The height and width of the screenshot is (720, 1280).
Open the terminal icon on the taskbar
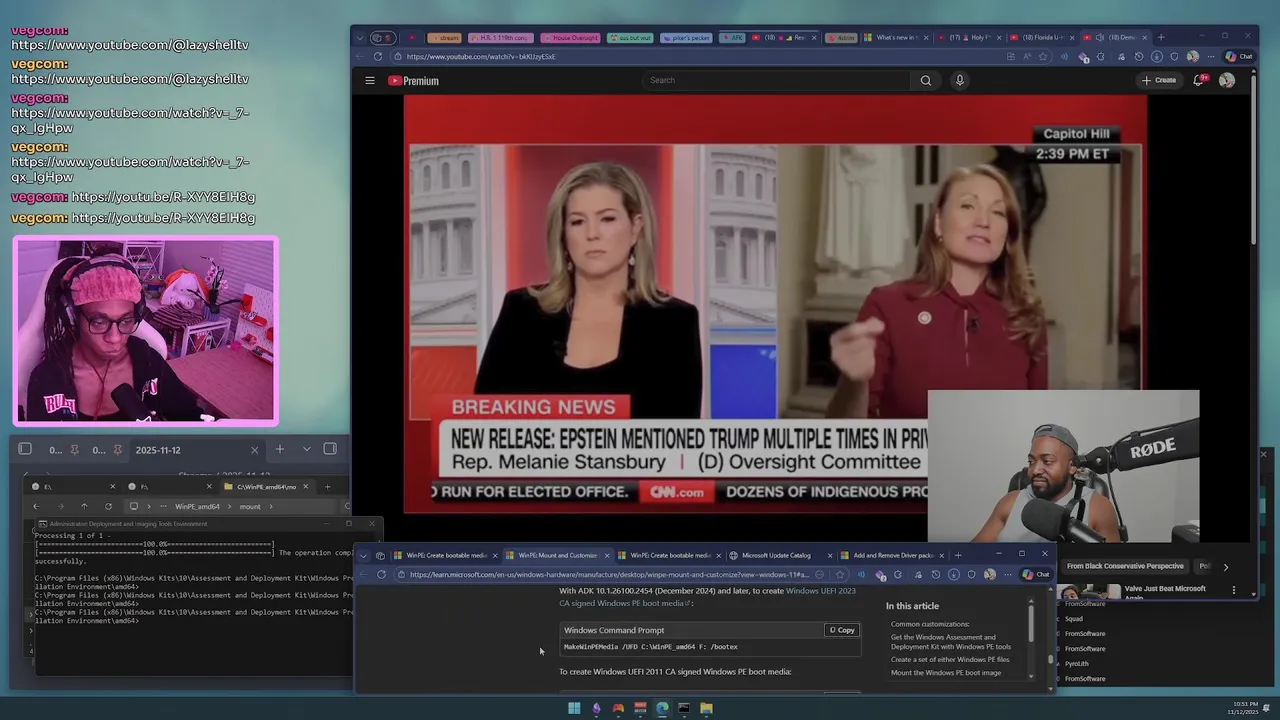[x=684, y=708]
